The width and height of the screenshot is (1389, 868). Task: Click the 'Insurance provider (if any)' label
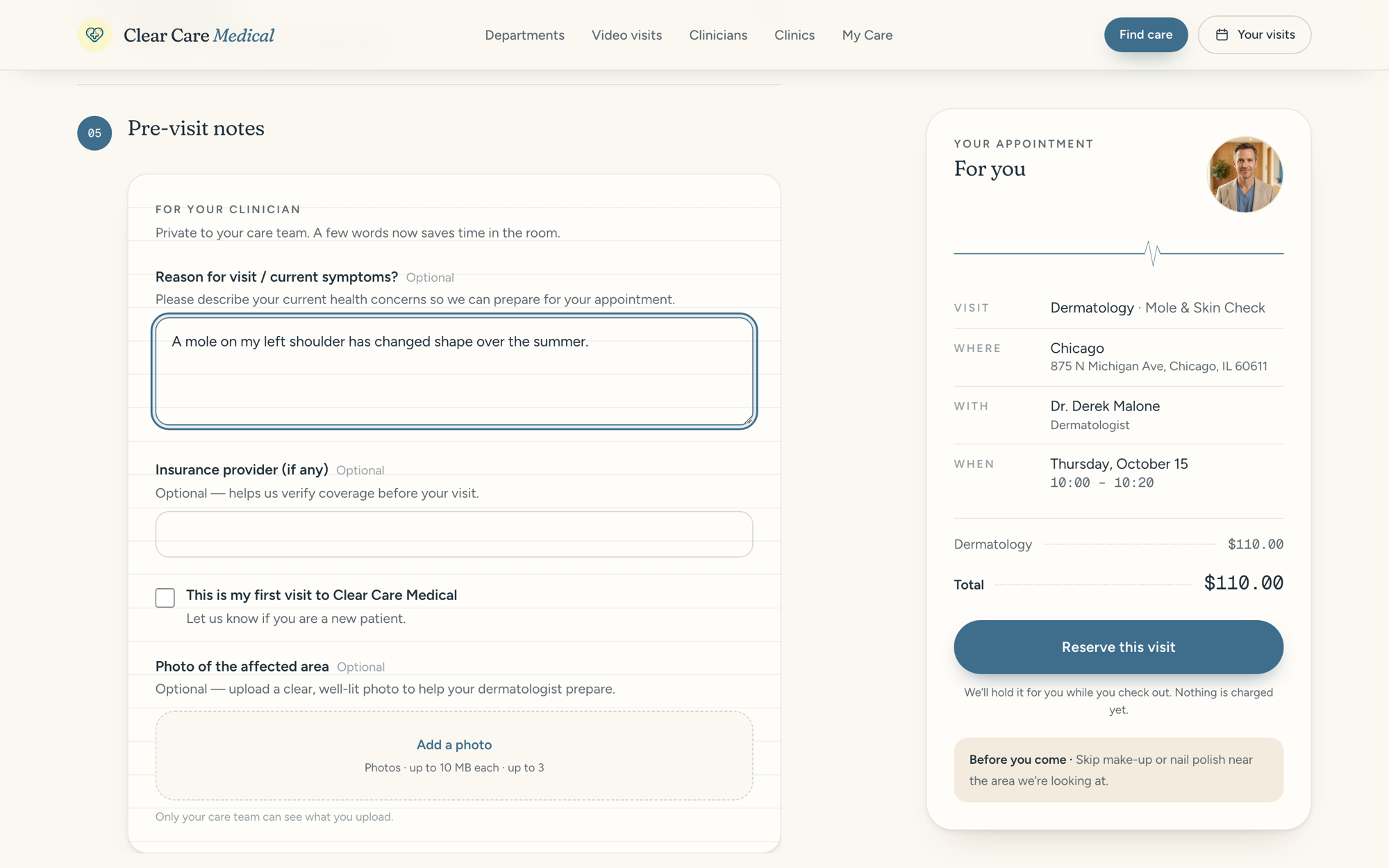pyautogui.click(x=242, y=470)
